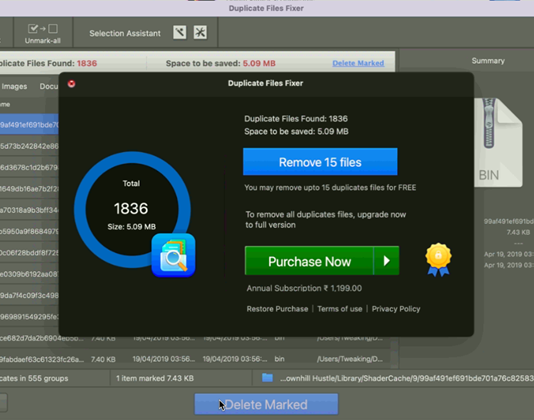Click the 'Annual Subscription ₹ 1,199.00' text
The width and height of the screenshot is (534, 420).
click(304, 288)
